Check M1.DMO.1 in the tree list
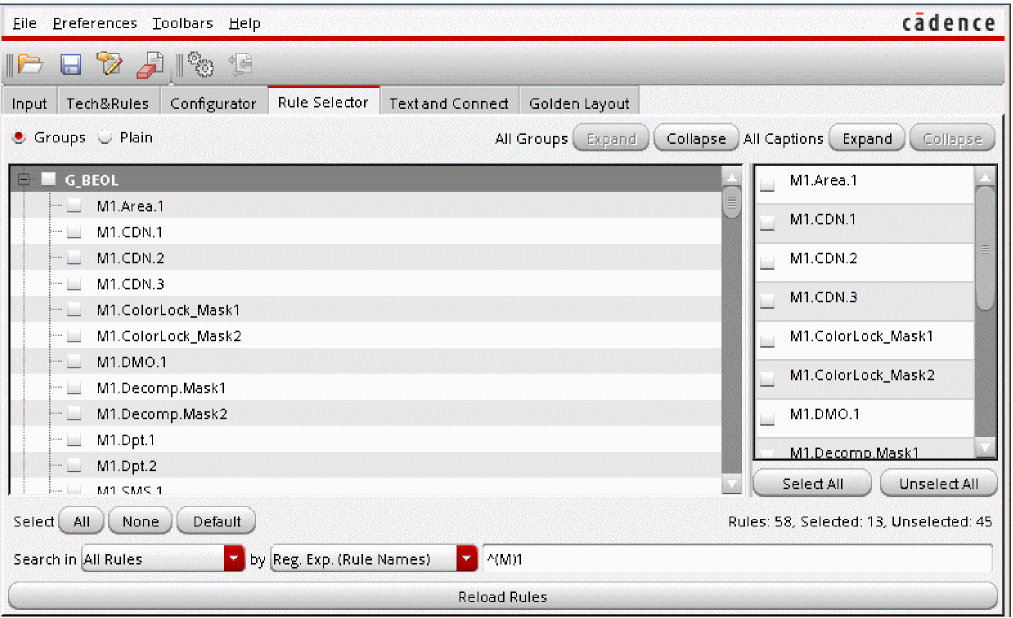The height and width of the screenshot is (618, 1013). pos(74,361)
